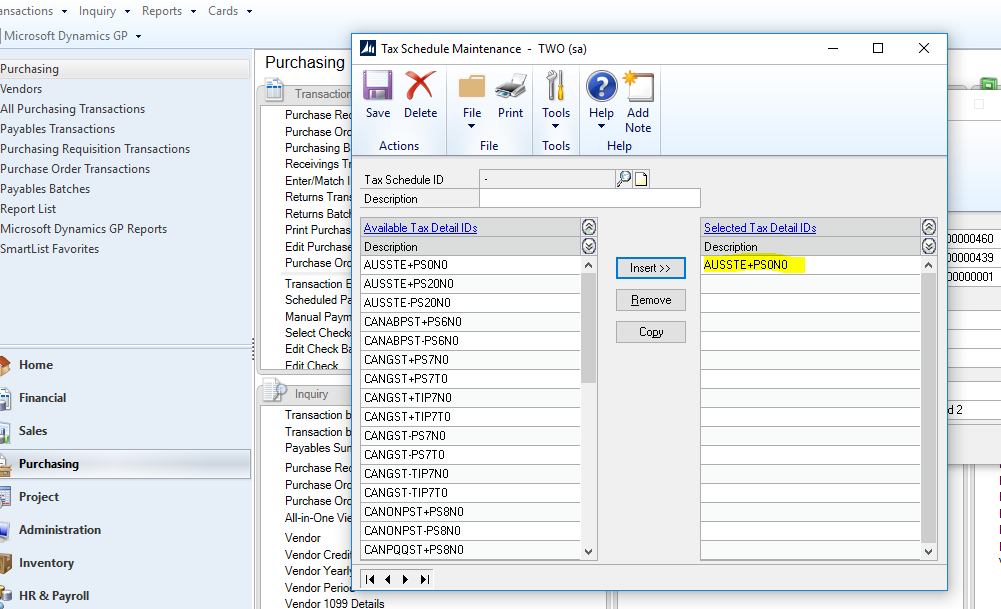This screenshot has width=1001, height=609.
Task: Open the Tools dropdown arrow in toolbar
Action: point(555,126)
